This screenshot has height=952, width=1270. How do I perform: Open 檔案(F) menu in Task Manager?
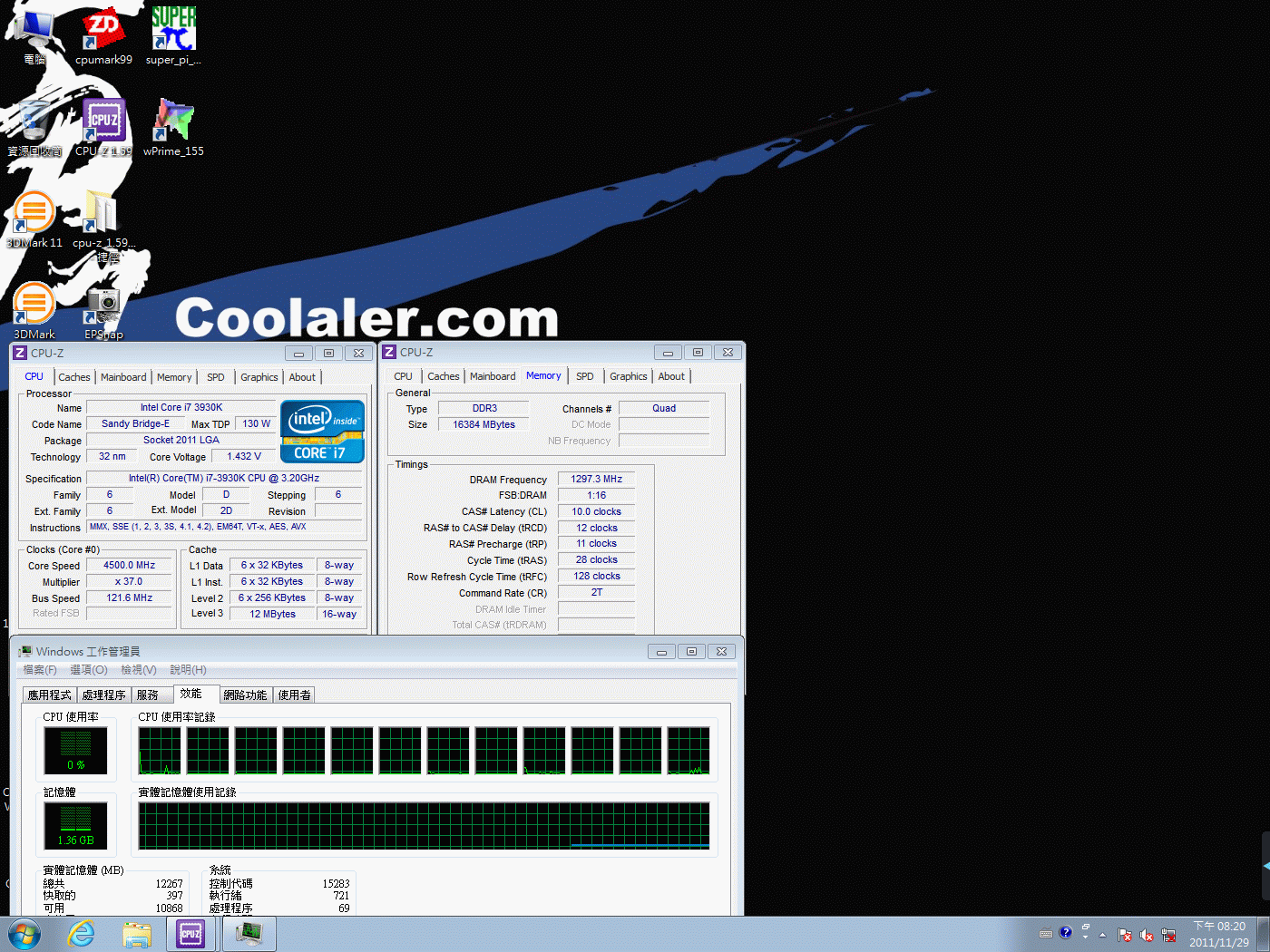tap(40, 670)
